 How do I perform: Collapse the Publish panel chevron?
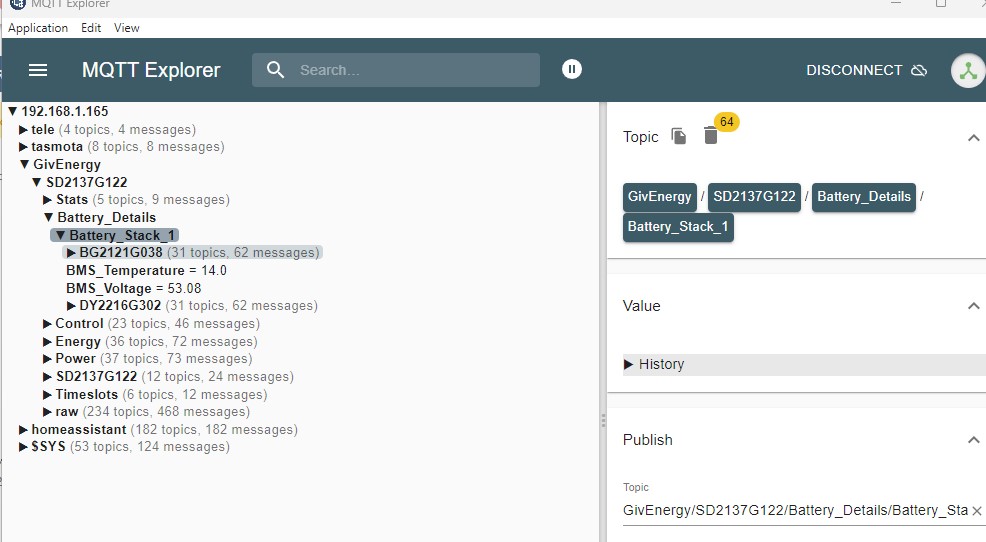(x=973, y=440)
